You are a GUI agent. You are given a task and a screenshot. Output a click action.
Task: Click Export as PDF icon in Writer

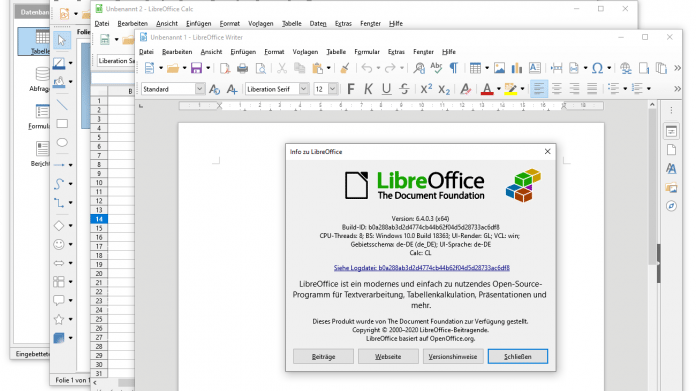[225, 68]
